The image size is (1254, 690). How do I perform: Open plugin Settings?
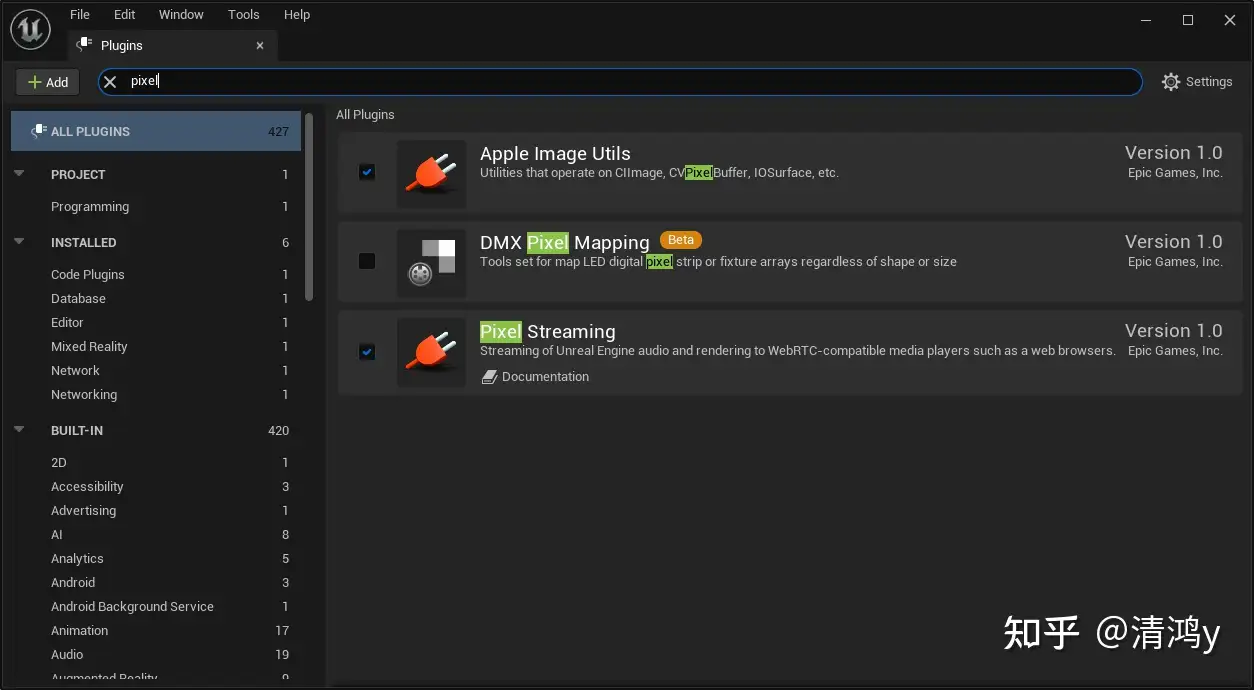coord(1197,82)
